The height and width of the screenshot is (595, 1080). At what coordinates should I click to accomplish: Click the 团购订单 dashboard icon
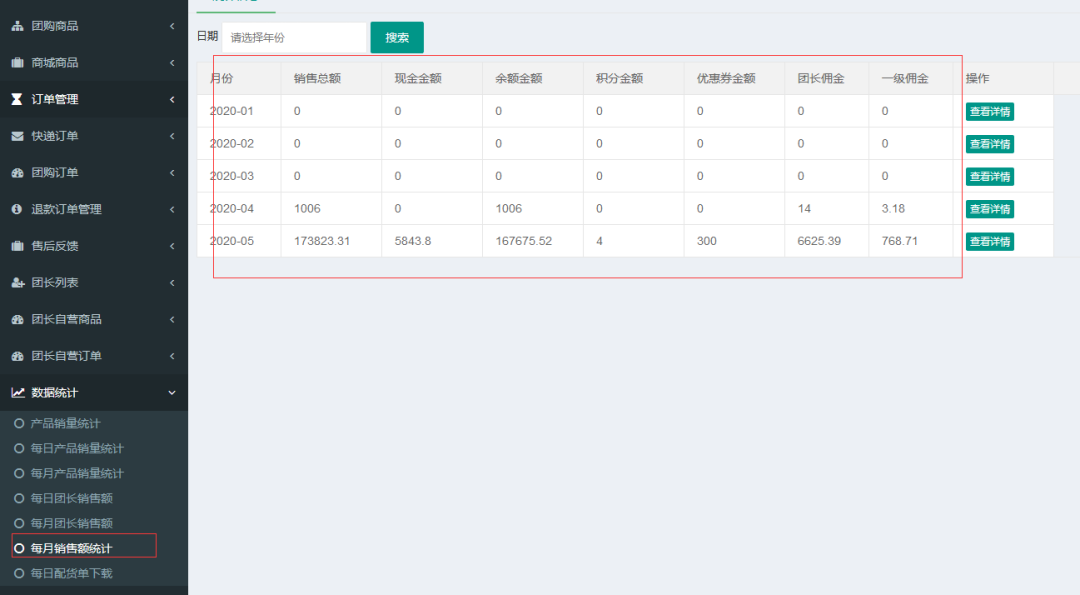point(17,173)
